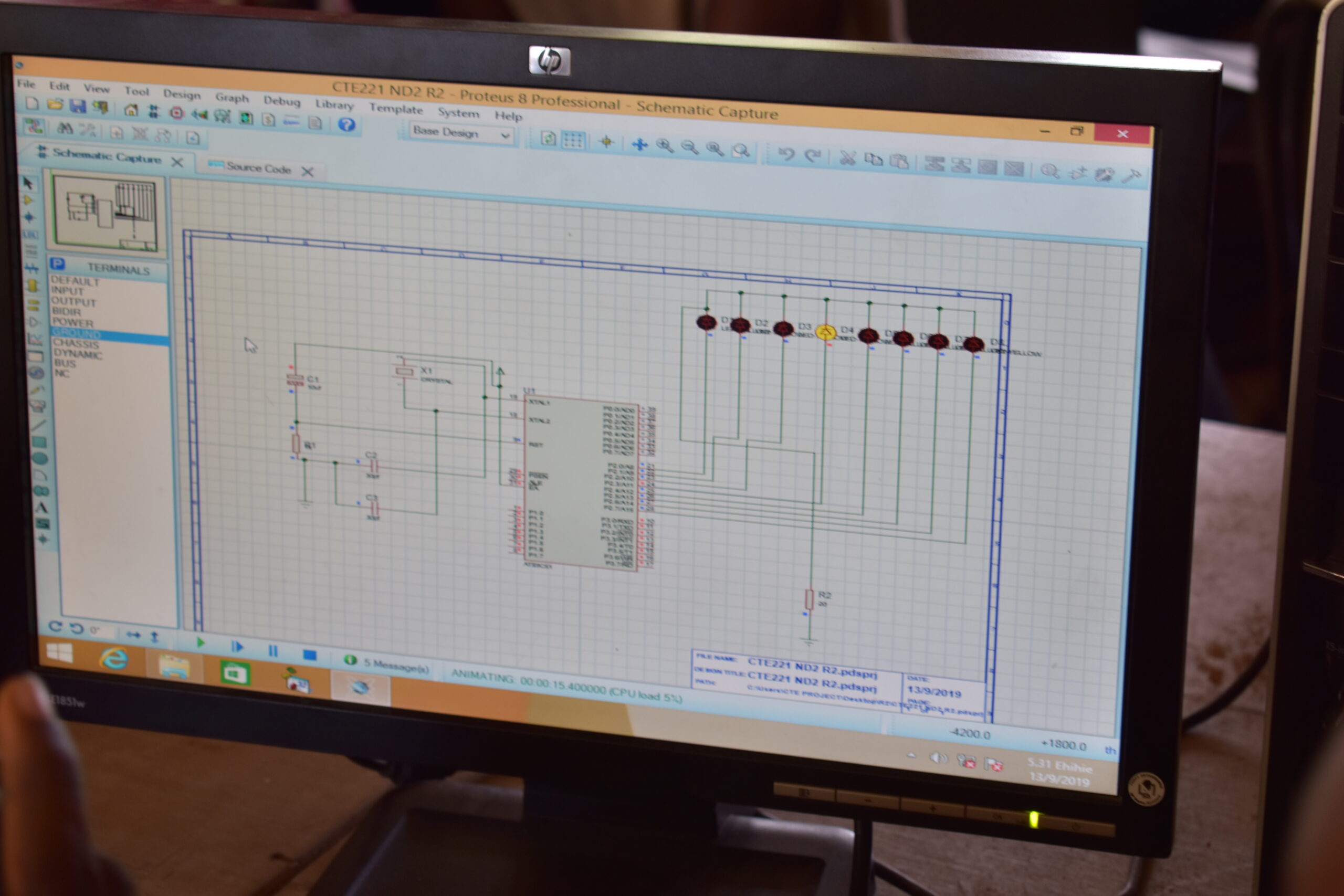This screenshot has height=896, width=1344.
Task: Click the cut scissors icon
Action: [847, 159]
